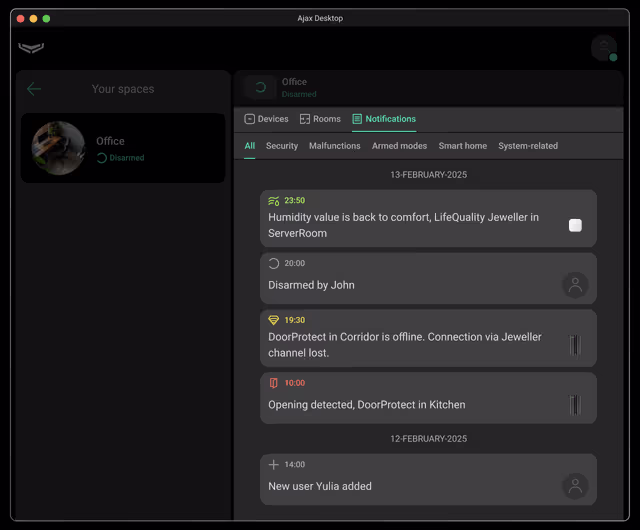Image resolution: width=640 pixels, height=530 pixels.
Task: Click the Kitchen DoorProtect device icon
Action: pos(575,405)
